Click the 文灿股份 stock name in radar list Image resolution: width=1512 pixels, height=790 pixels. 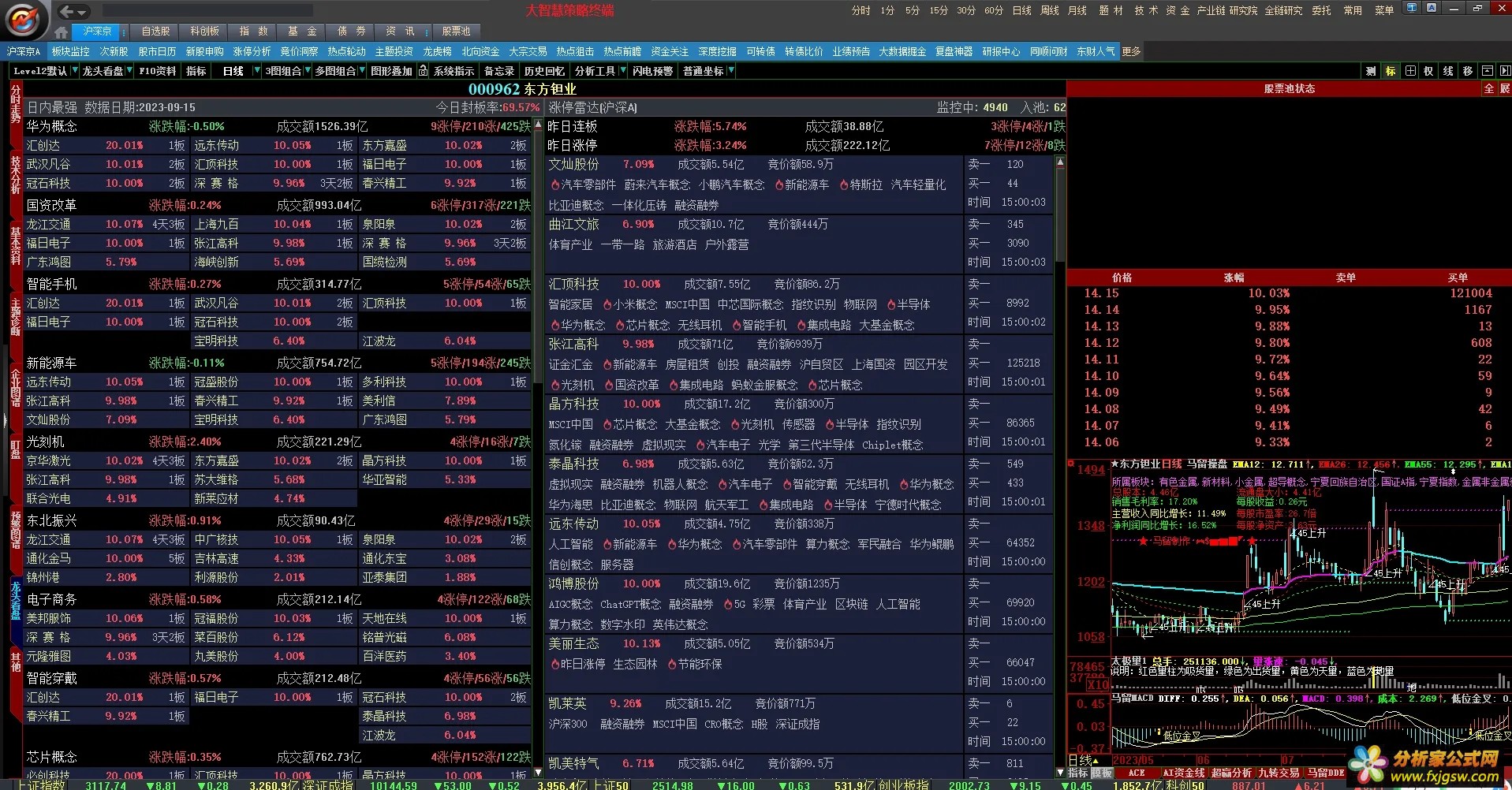click(x=574, y=164)
